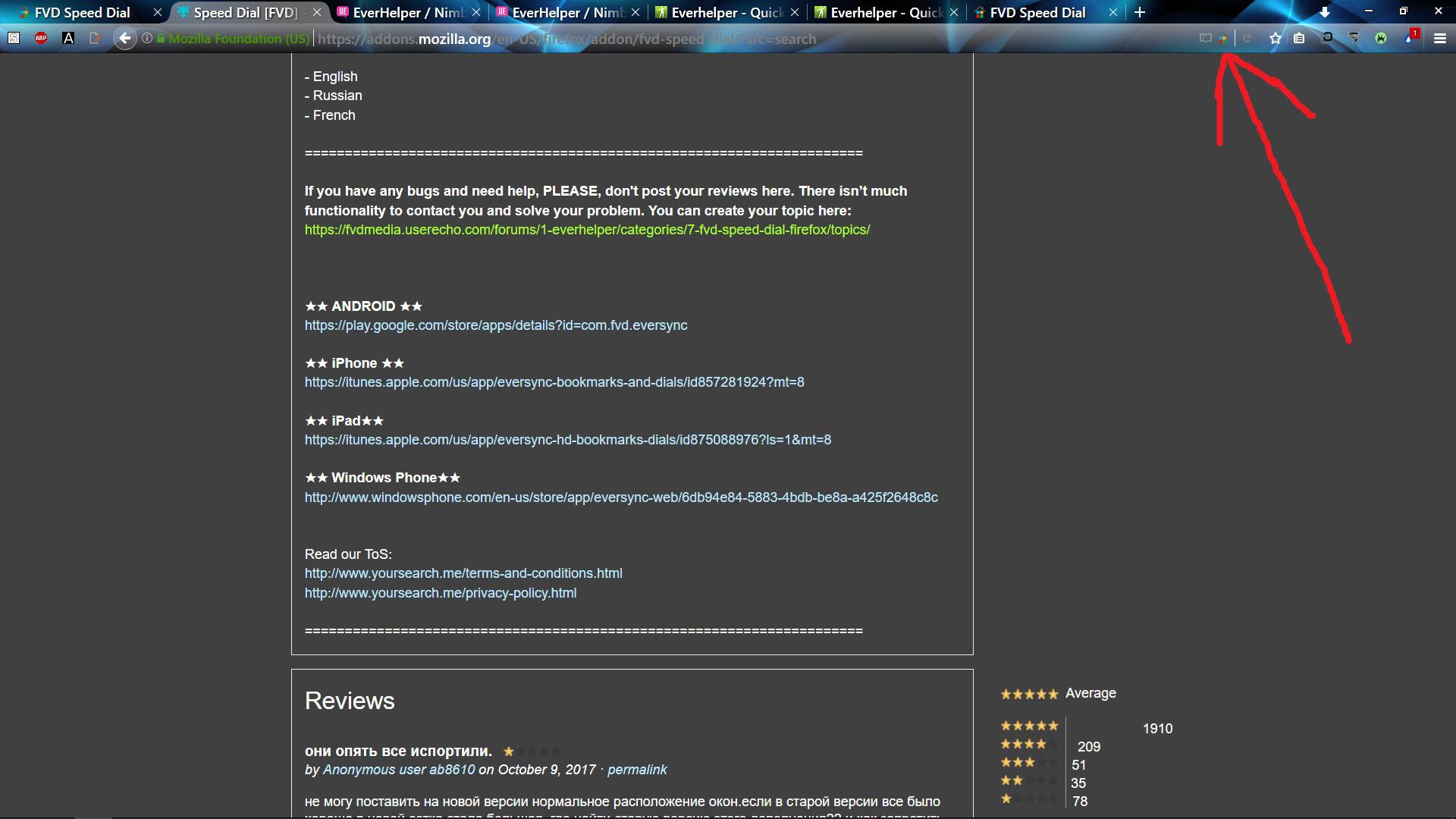The width and height of the screenshot is (1456, 819).
Task: Filter reviews by two stars row 35
Action: coord(1043,781)
